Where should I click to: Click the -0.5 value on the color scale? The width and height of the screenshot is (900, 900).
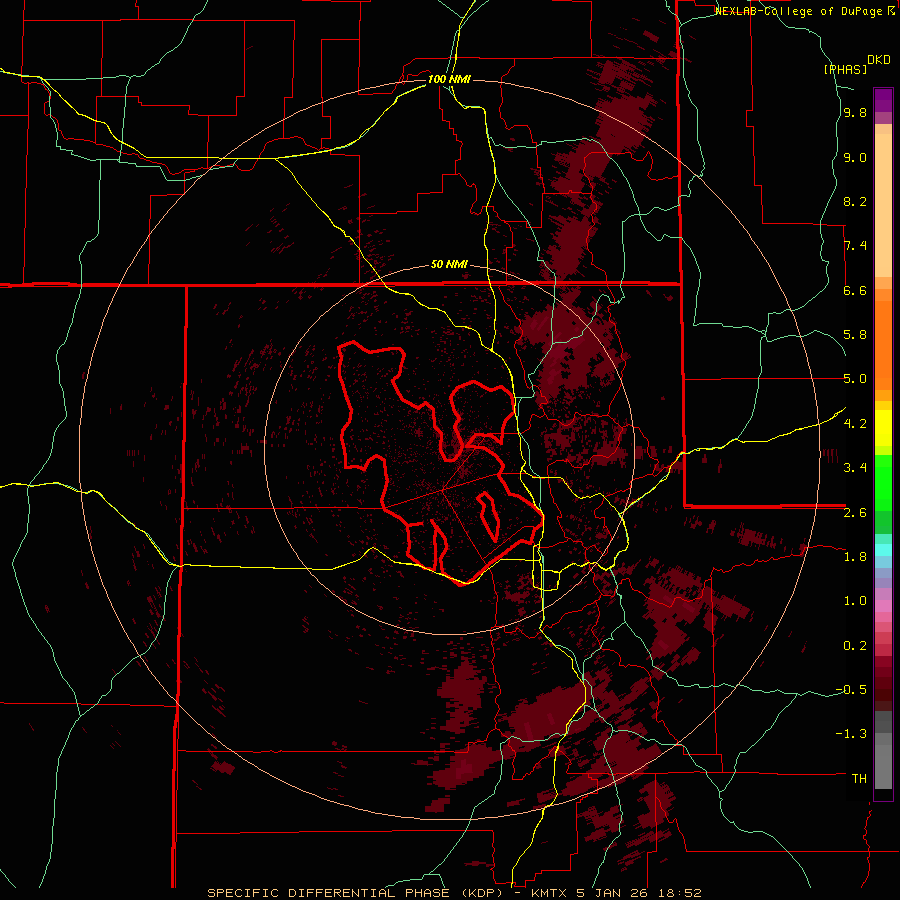click(x=851, y=690)
